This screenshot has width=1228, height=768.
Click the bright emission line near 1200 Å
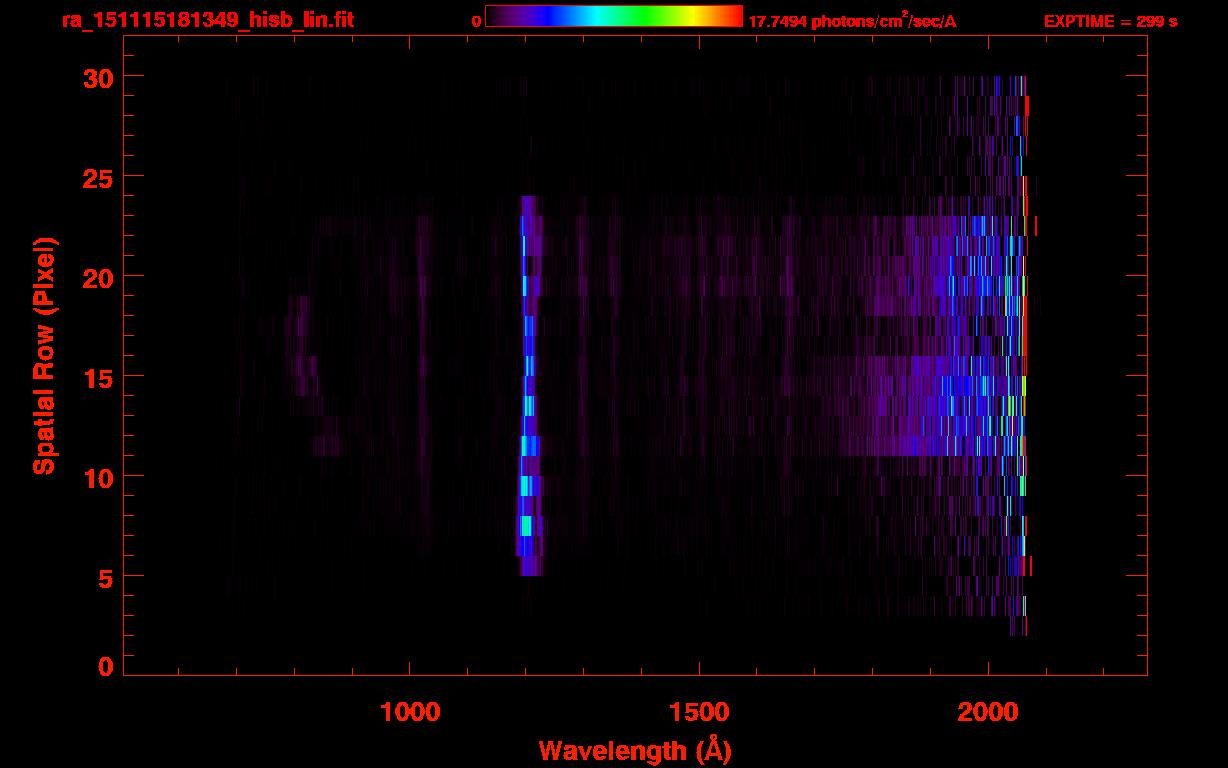(x=529, y=385)
